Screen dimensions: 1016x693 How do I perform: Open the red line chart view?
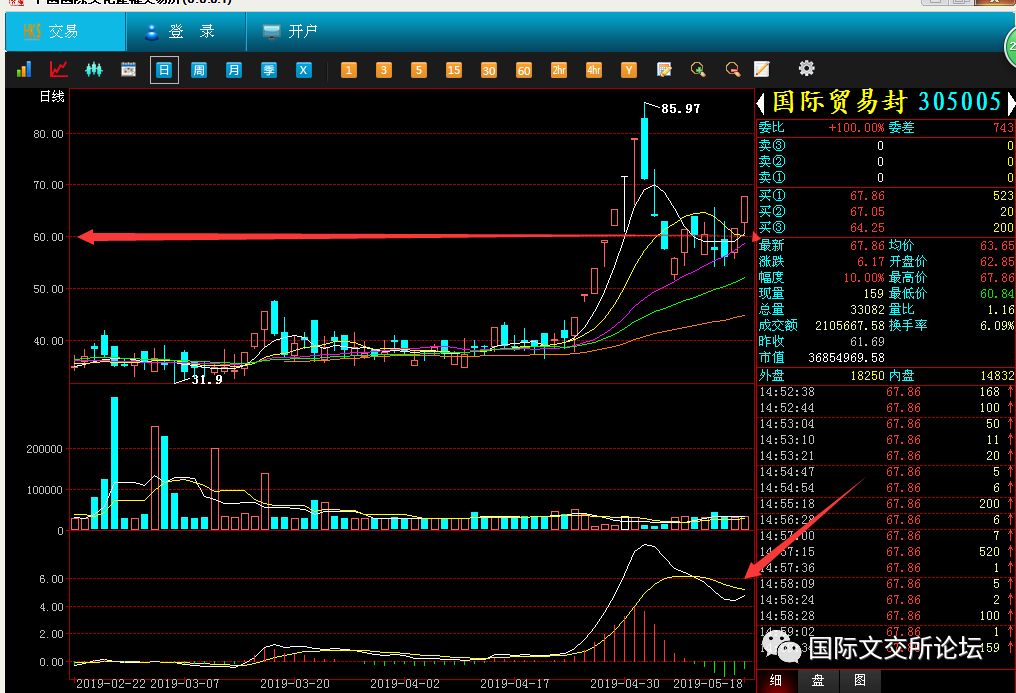click(x=59, y=69)
